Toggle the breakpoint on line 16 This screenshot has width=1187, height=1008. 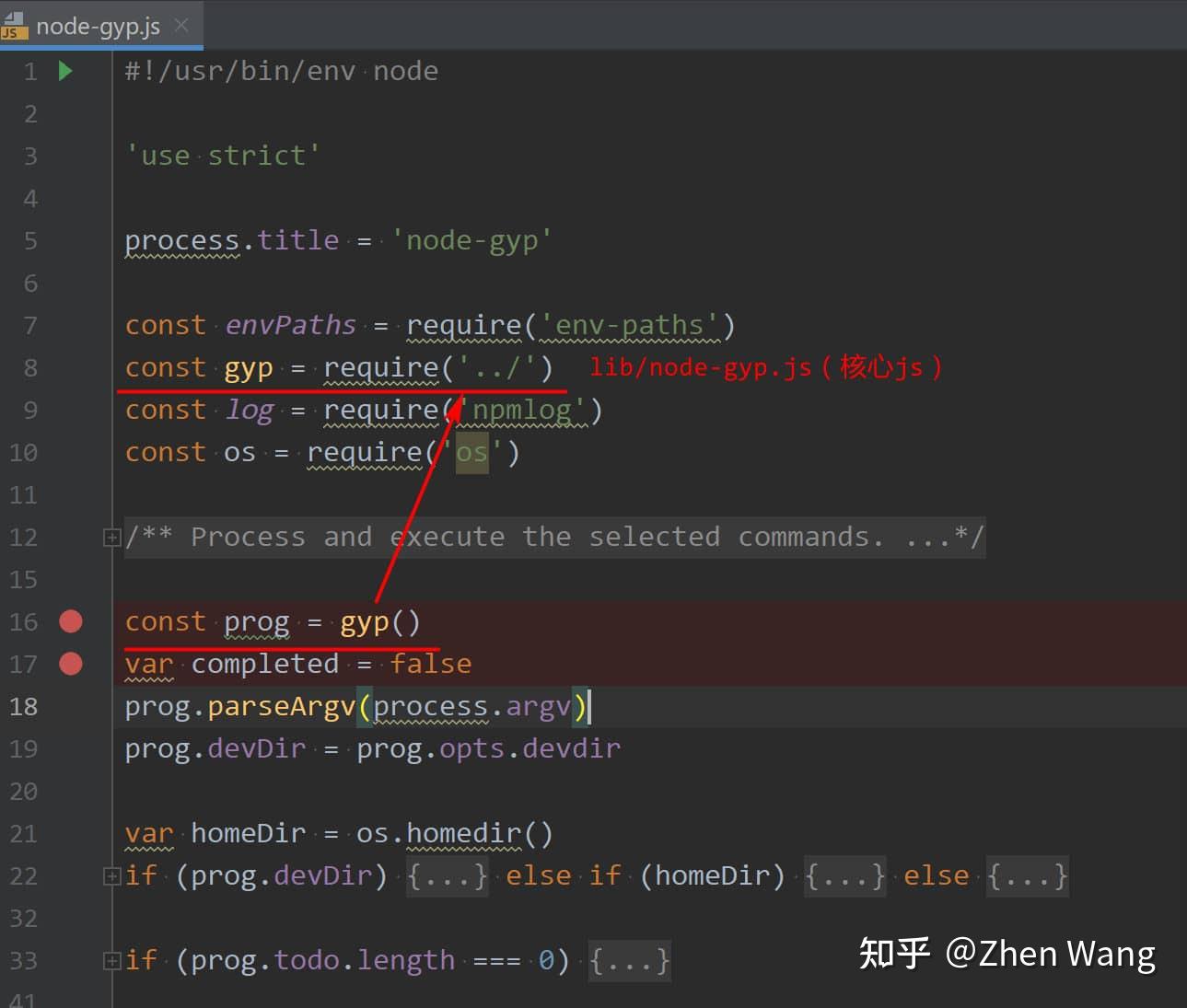[x=71, y=621]
